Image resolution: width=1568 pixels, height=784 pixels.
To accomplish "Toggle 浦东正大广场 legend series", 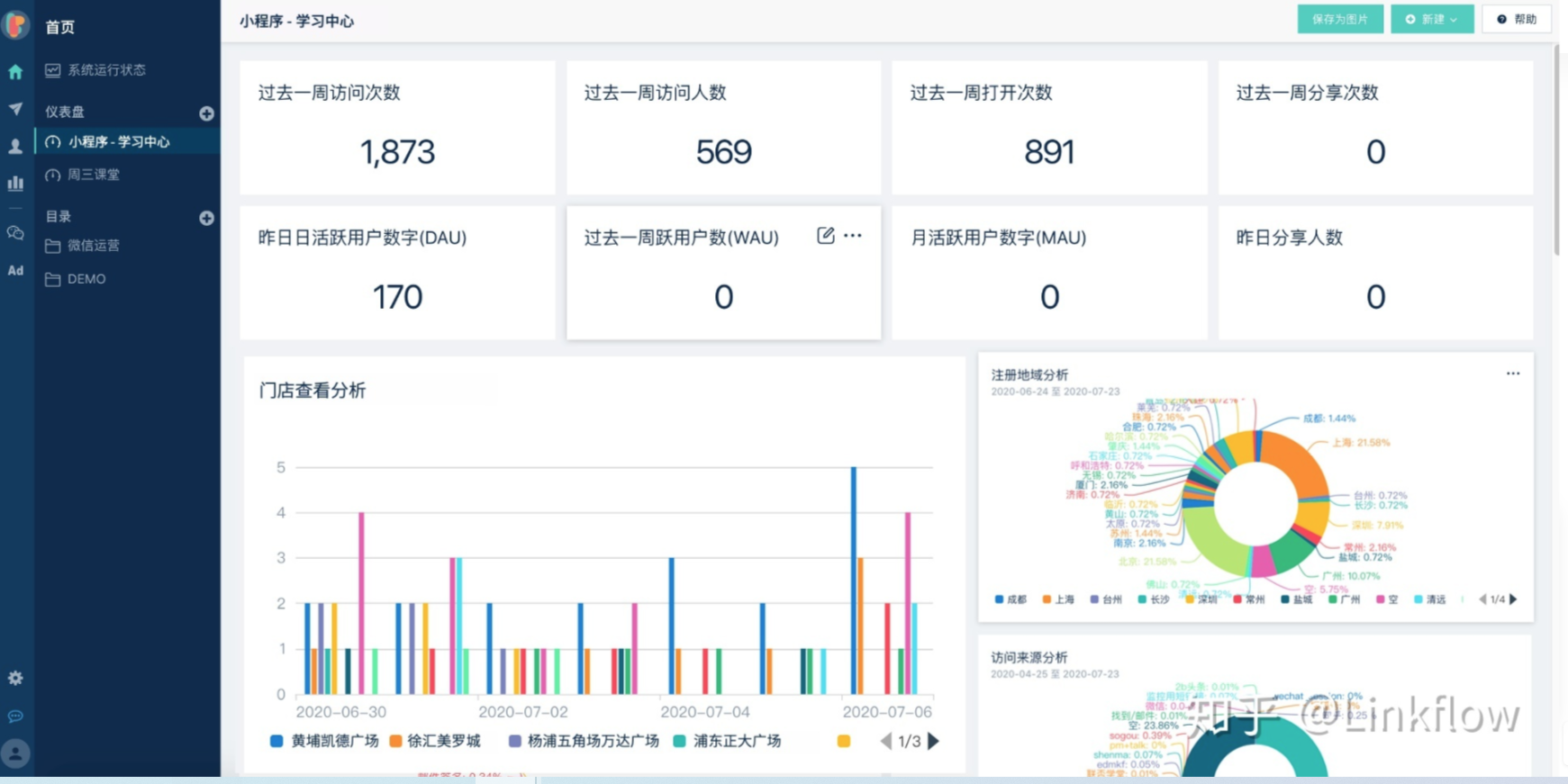I will click(727, 741).
